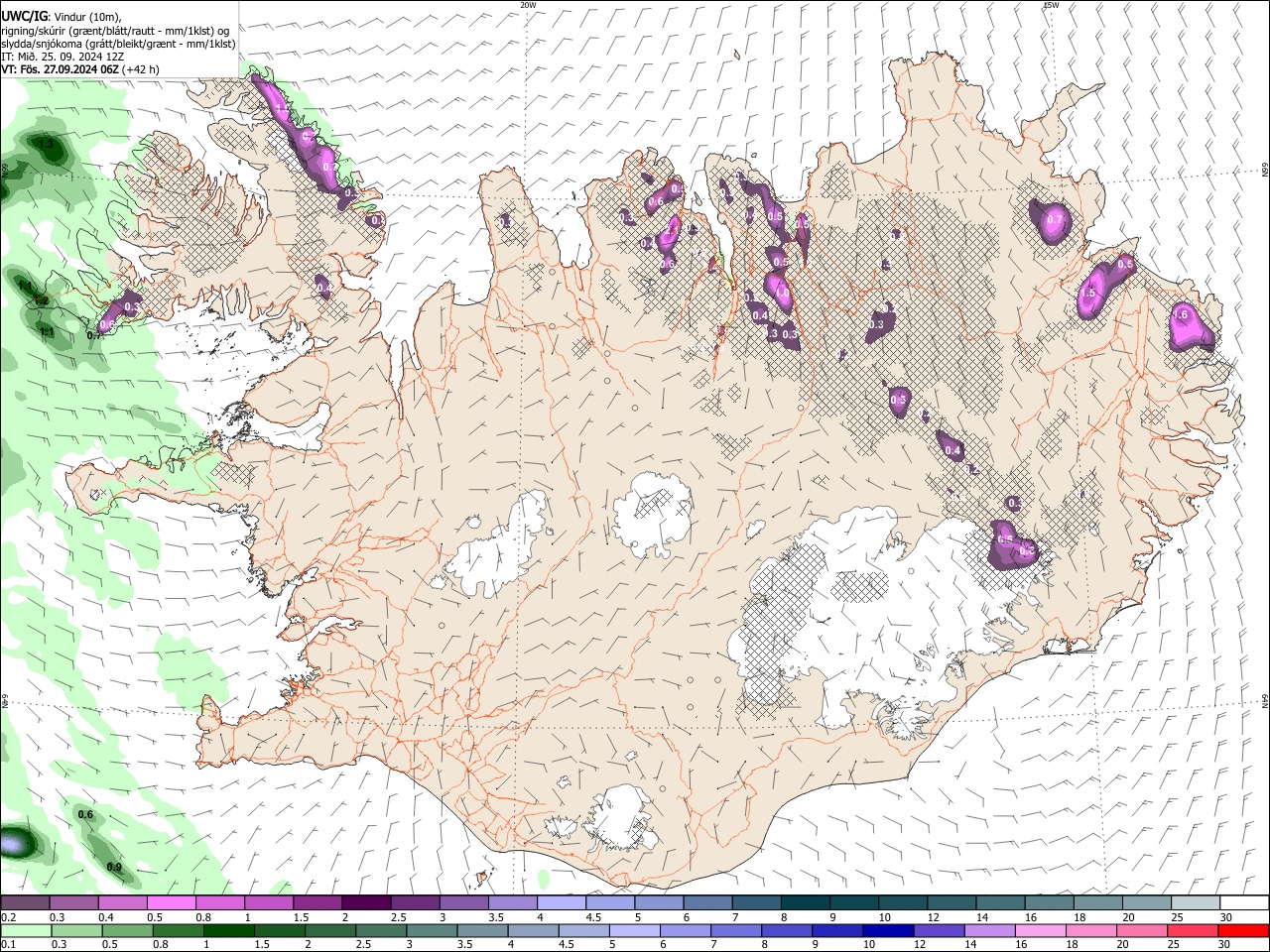Click the '(+42 h)' forecast offset text
Screen dimensions: 1270x952
(141, 69)
